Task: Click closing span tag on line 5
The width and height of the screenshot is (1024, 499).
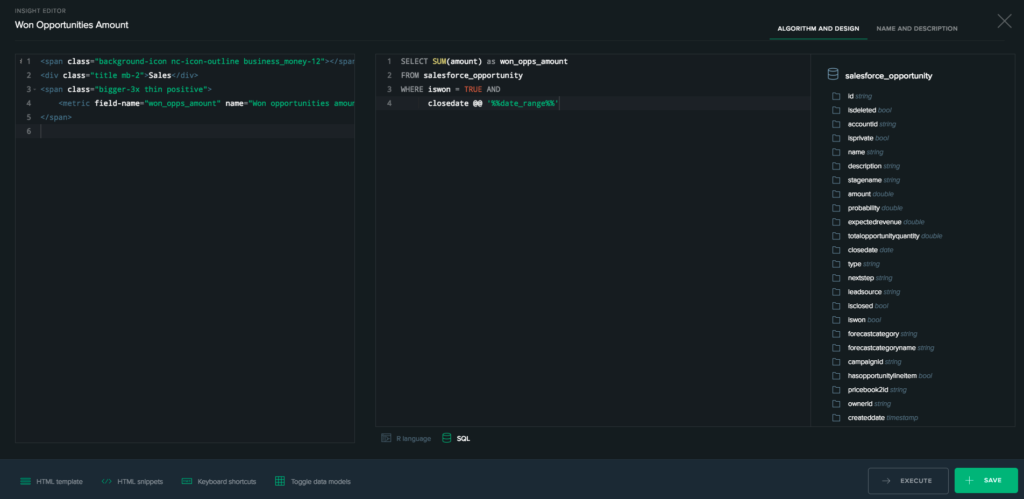Action: pyautogui.click(x=56, y=118)
